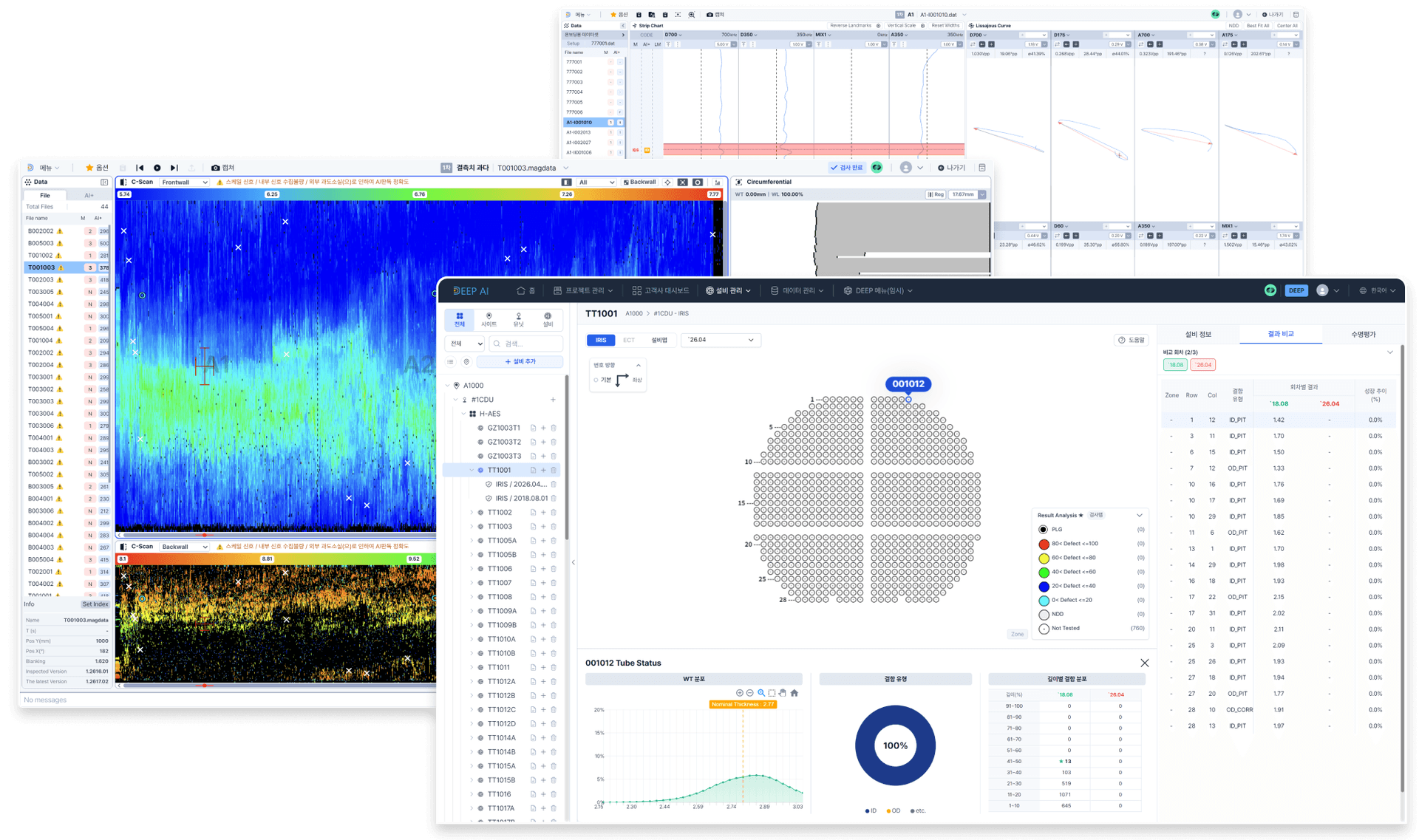Click skip-to-previous icon in C-Scan window

click(x=140, y=168)
